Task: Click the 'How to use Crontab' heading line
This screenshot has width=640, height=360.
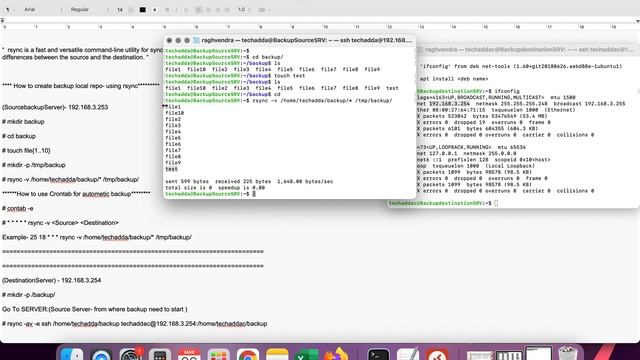Action: 76,194
